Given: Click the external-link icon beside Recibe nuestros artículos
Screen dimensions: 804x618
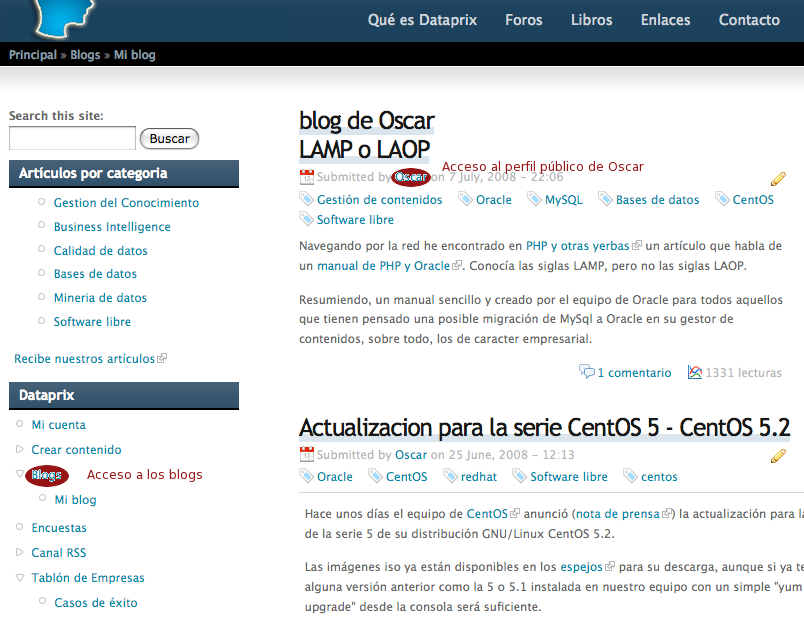Looking at the screenshot, I should [x=164, y=358].
